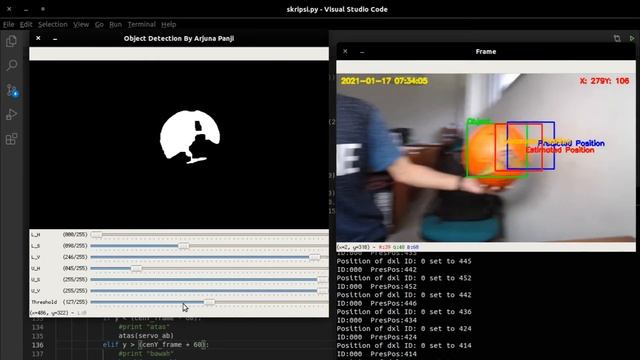
Task: Click the timestamp 2021-01-17 07:34:05 overlay
Action: pyautogui.click(x=384, y=81)
